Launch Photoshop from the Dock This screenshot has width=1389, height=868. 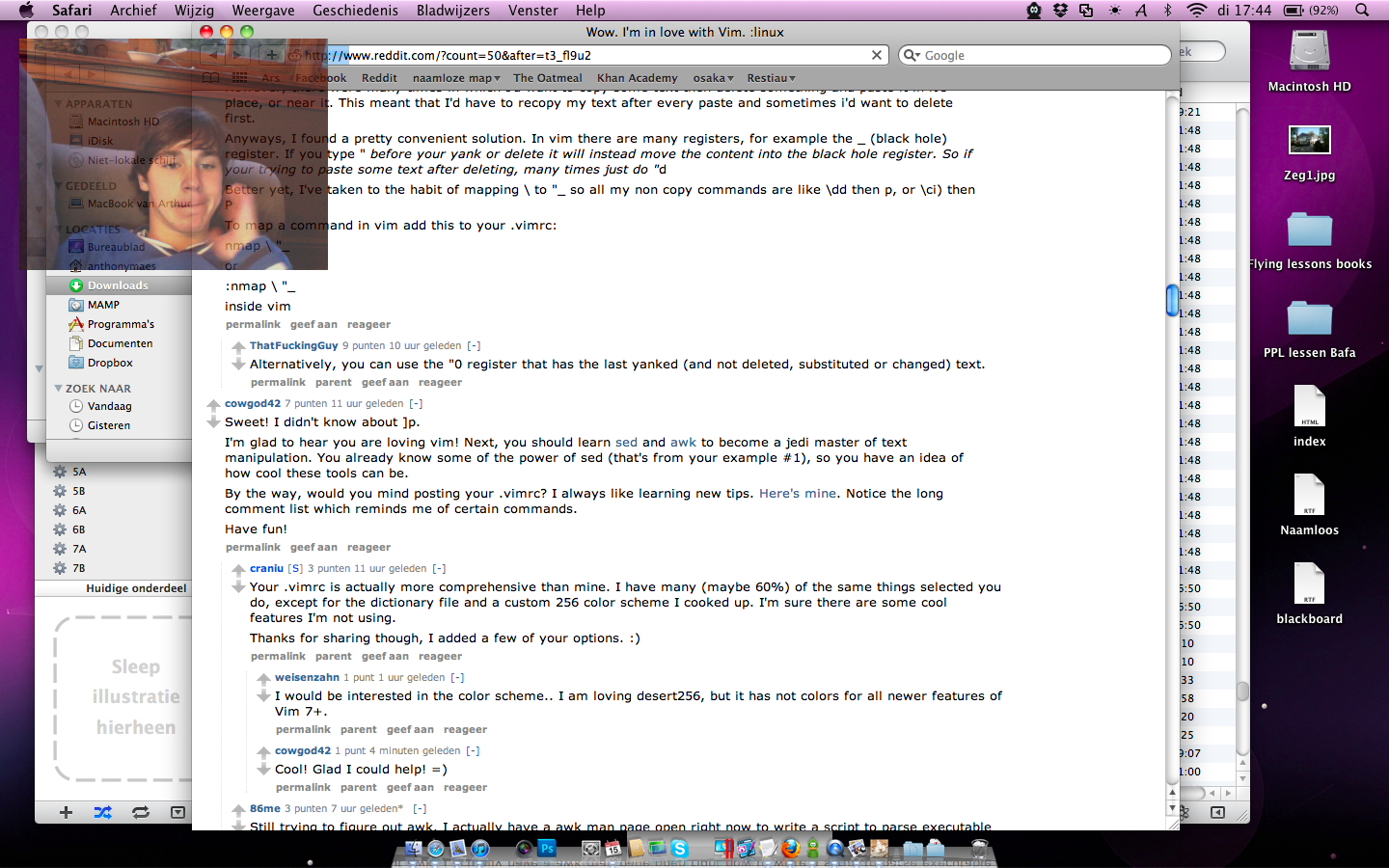coord(547,849)
